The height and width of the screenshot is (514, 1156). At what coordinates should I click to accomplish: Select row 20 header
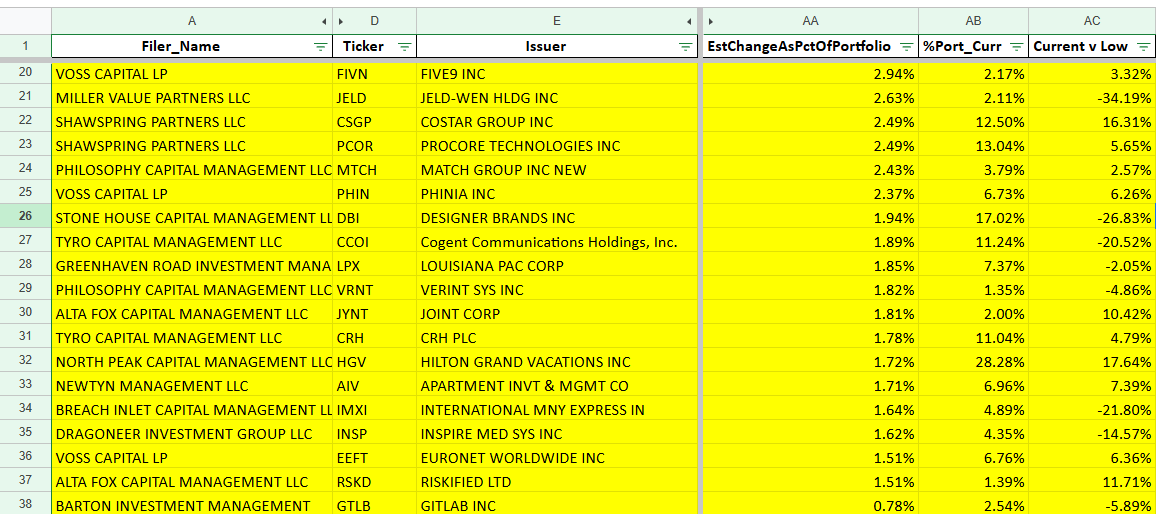pyautogui.click(x=26, y=73)
